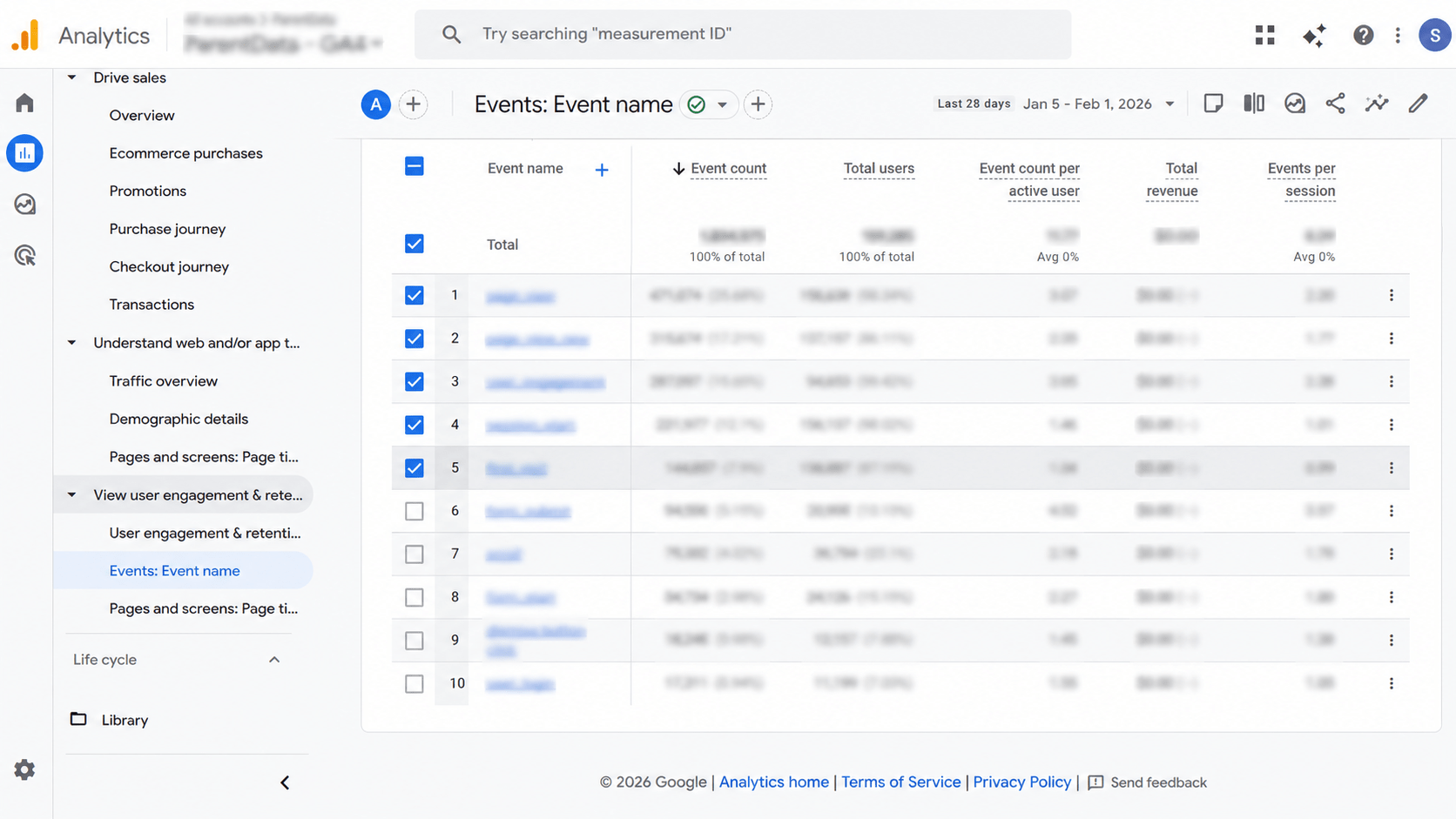Click the search input field
Screen dimensions: 1456x819
coord(743,35)
